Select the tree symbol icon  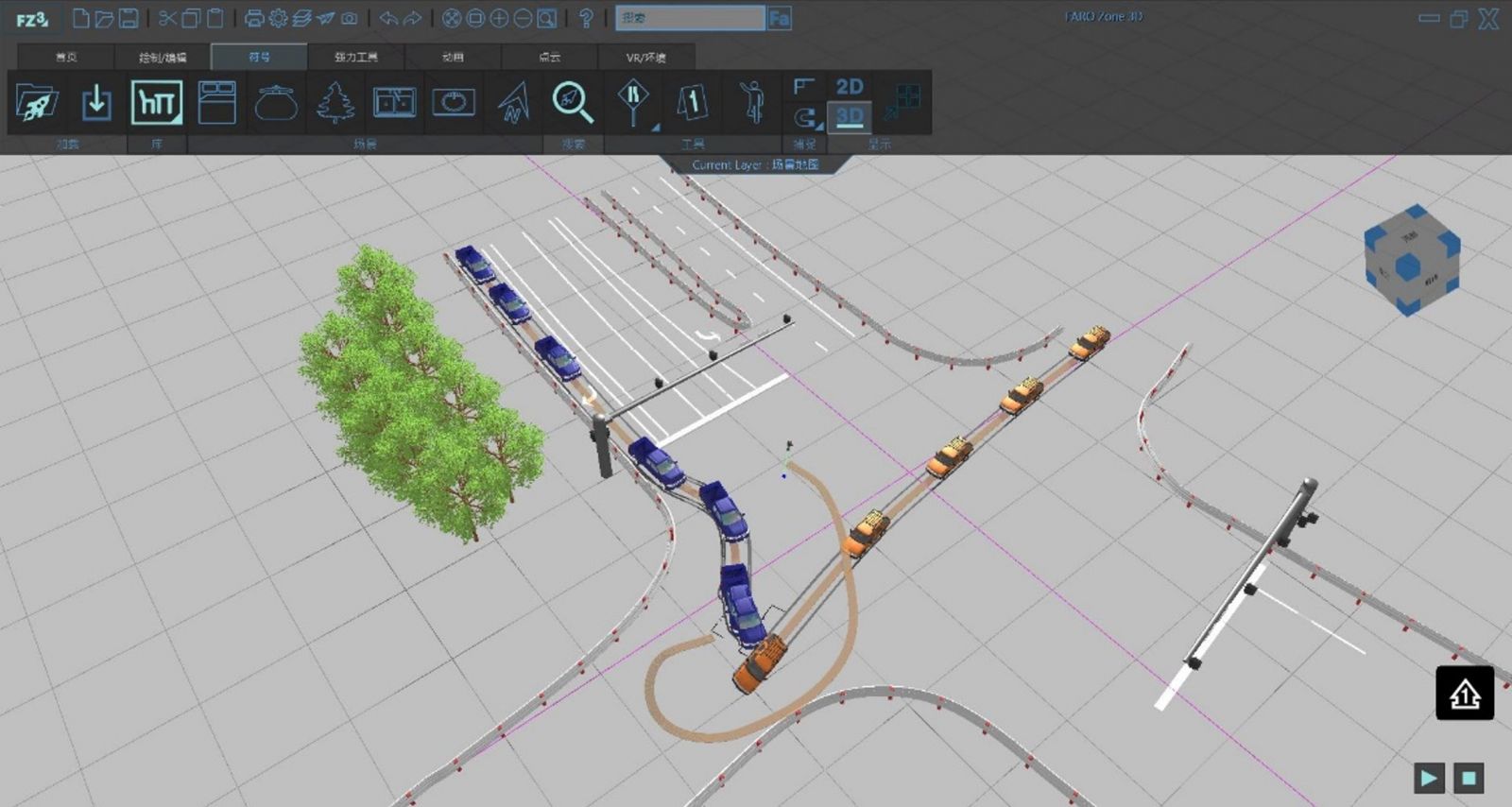[x=335, y=102]
